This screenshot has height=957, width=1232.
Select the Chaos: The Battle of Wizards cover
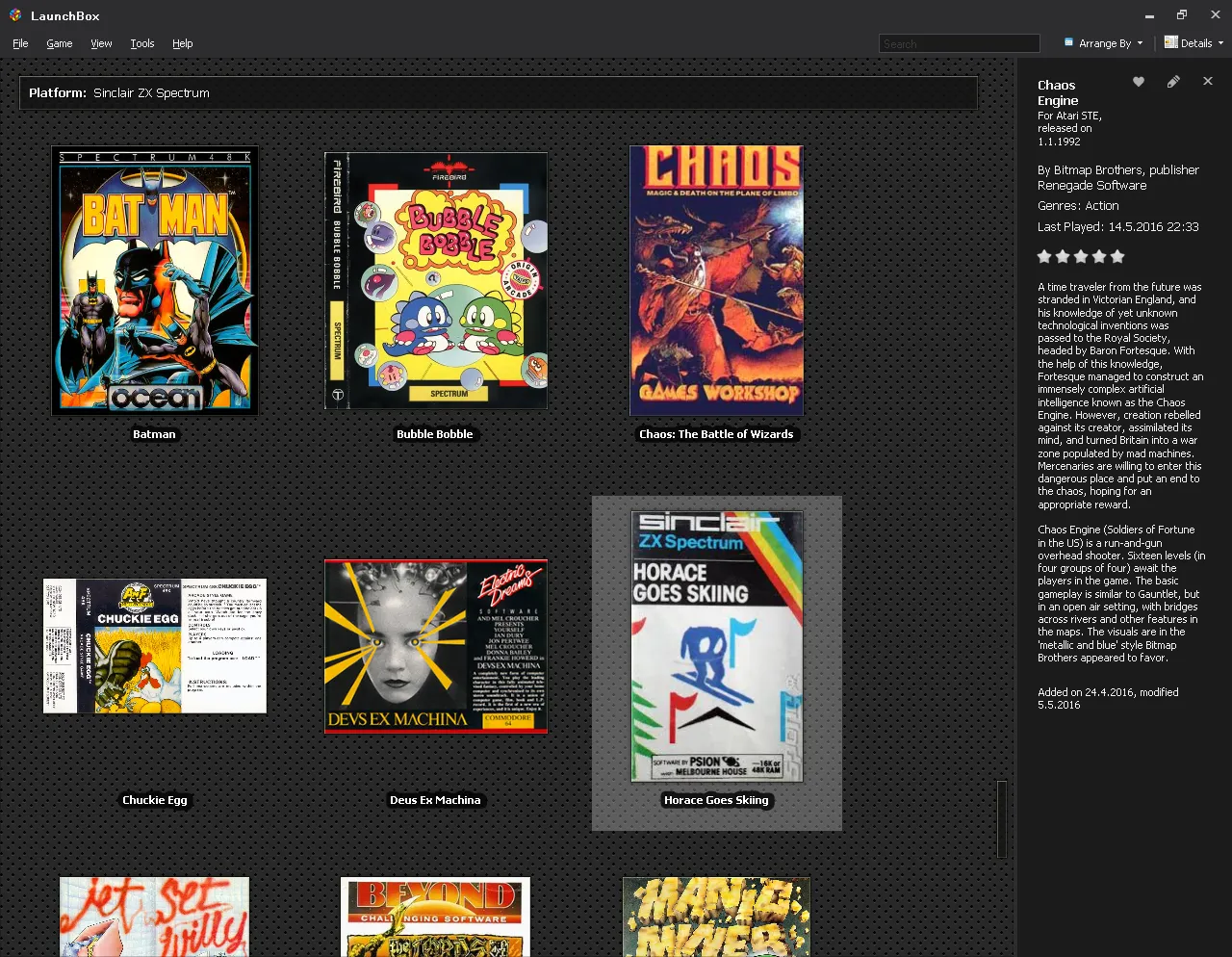coord(716,281)
